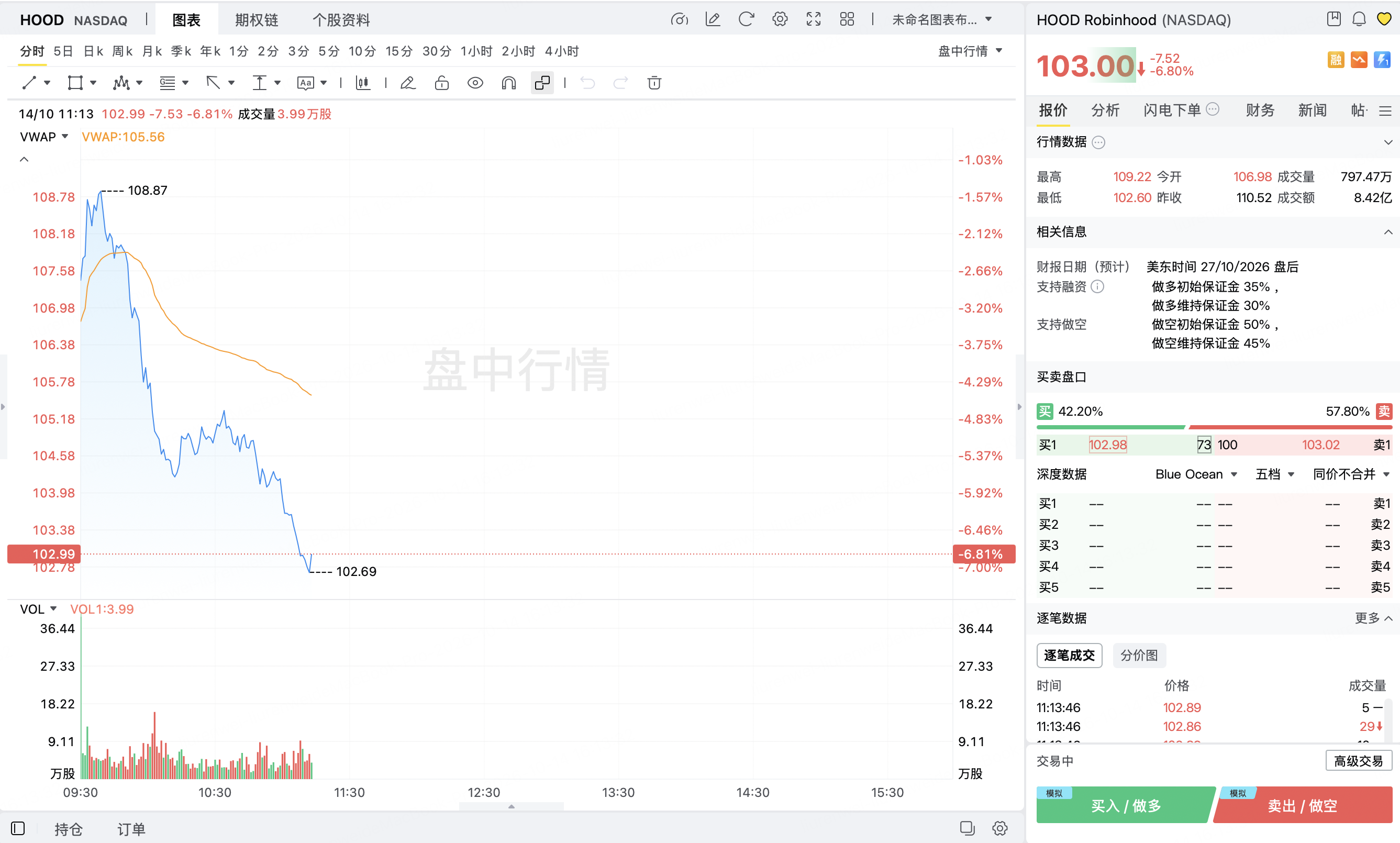Toggle the magnet snap mode
This screenshot has width=1400, height=843.
click(x=508, y=83)
